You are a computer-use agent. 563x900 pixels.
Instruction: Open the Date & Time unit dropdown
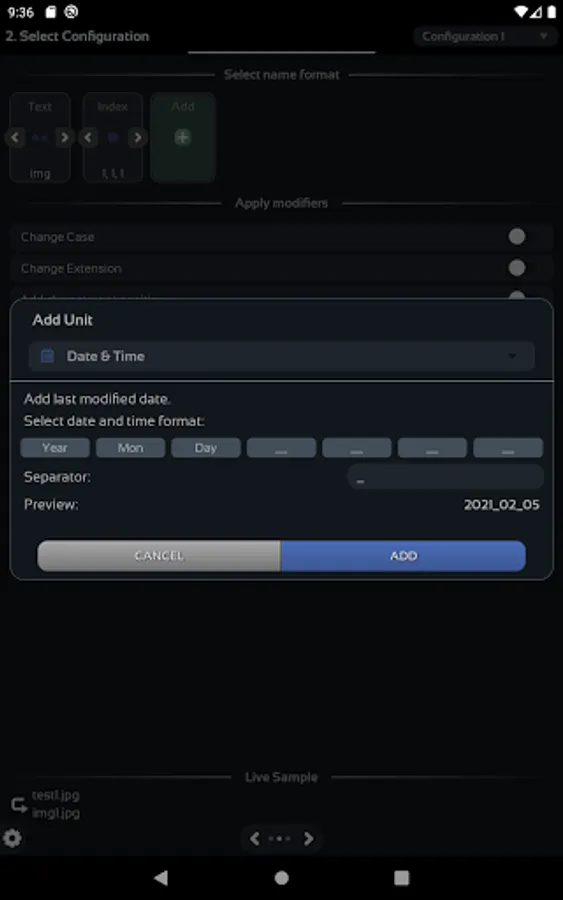tap(282, 356)
